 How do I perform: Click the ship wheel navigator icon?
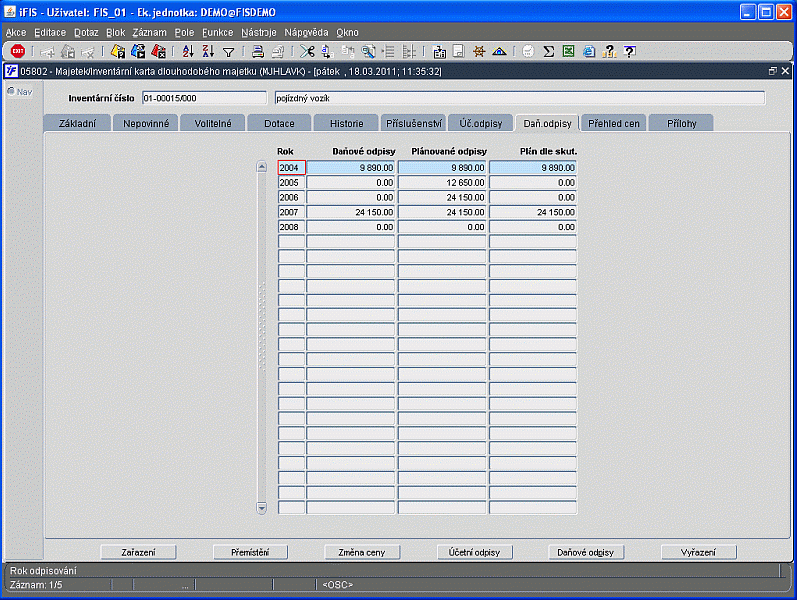[479, 51]
